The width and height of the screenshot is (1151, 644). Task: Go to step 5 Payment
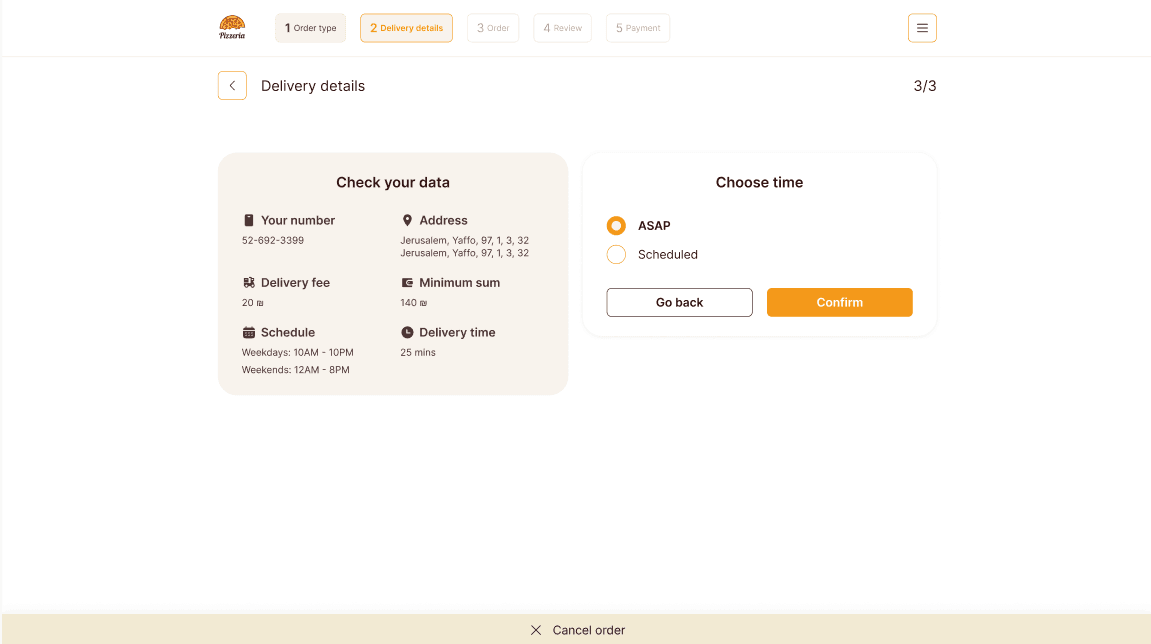(638, 28)
